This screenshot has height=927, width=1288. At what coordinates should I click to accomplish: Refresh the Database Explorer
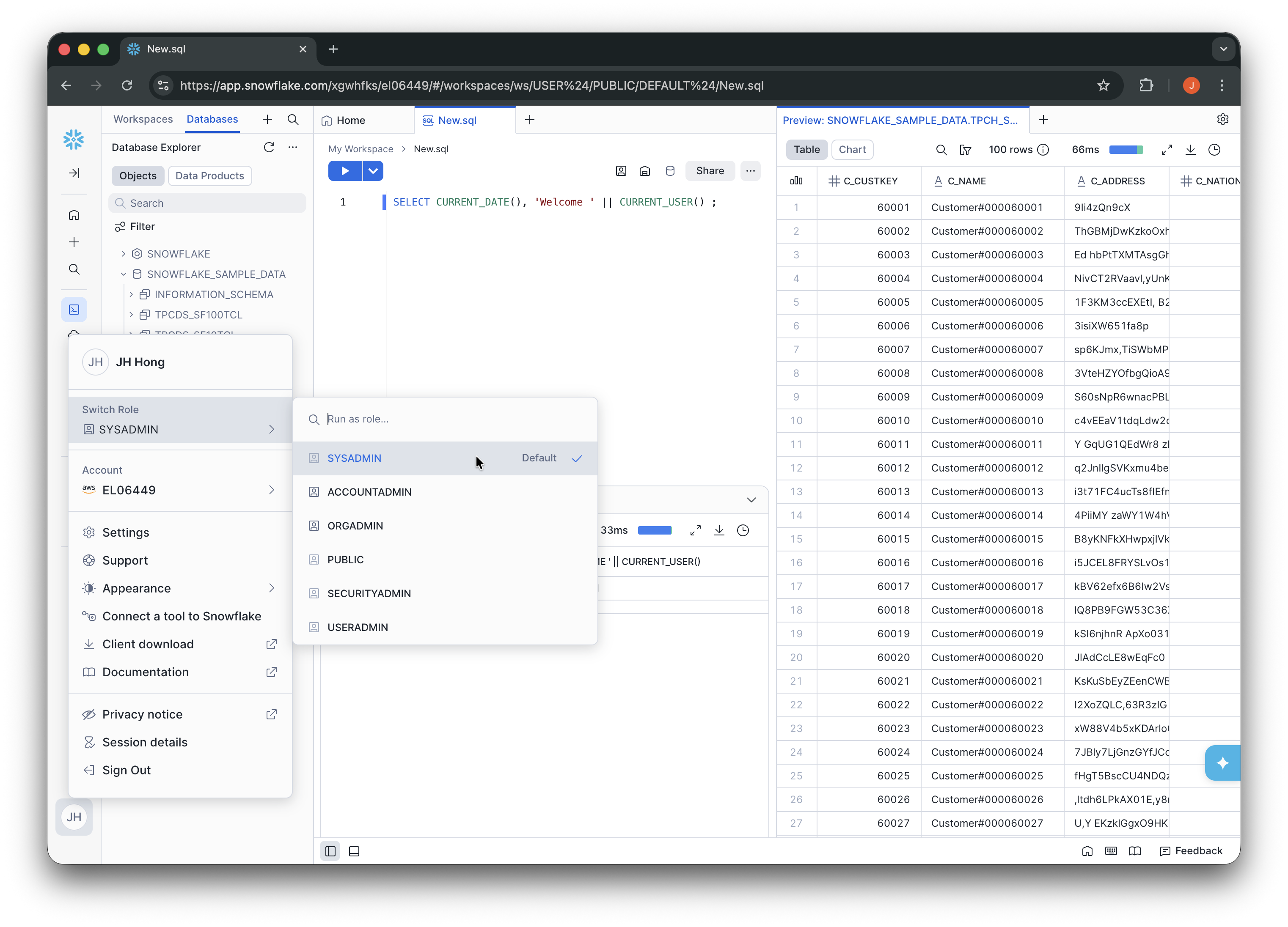(x=269, y=148)
